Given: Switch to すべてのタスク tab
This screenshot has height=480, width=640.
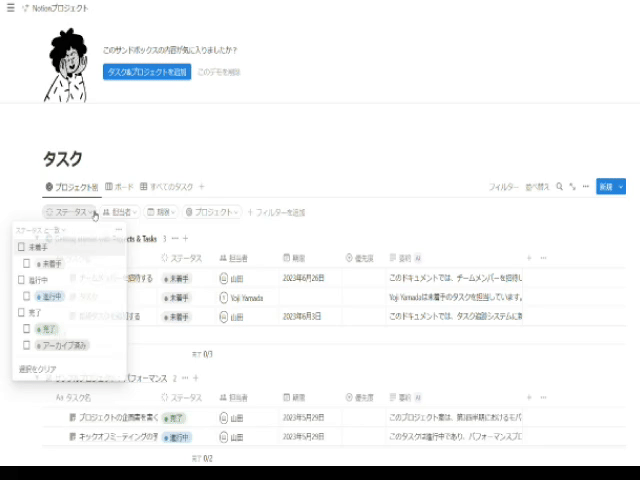Looking at the screenshot, I should tap(167, 187).
